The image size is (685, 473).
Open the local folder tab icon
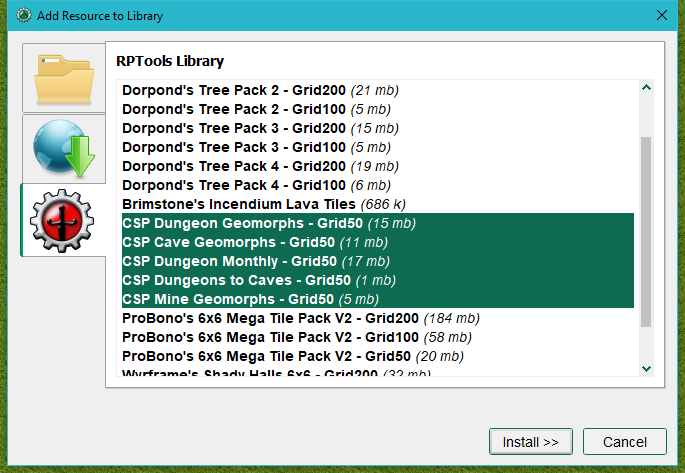point(64,78)
